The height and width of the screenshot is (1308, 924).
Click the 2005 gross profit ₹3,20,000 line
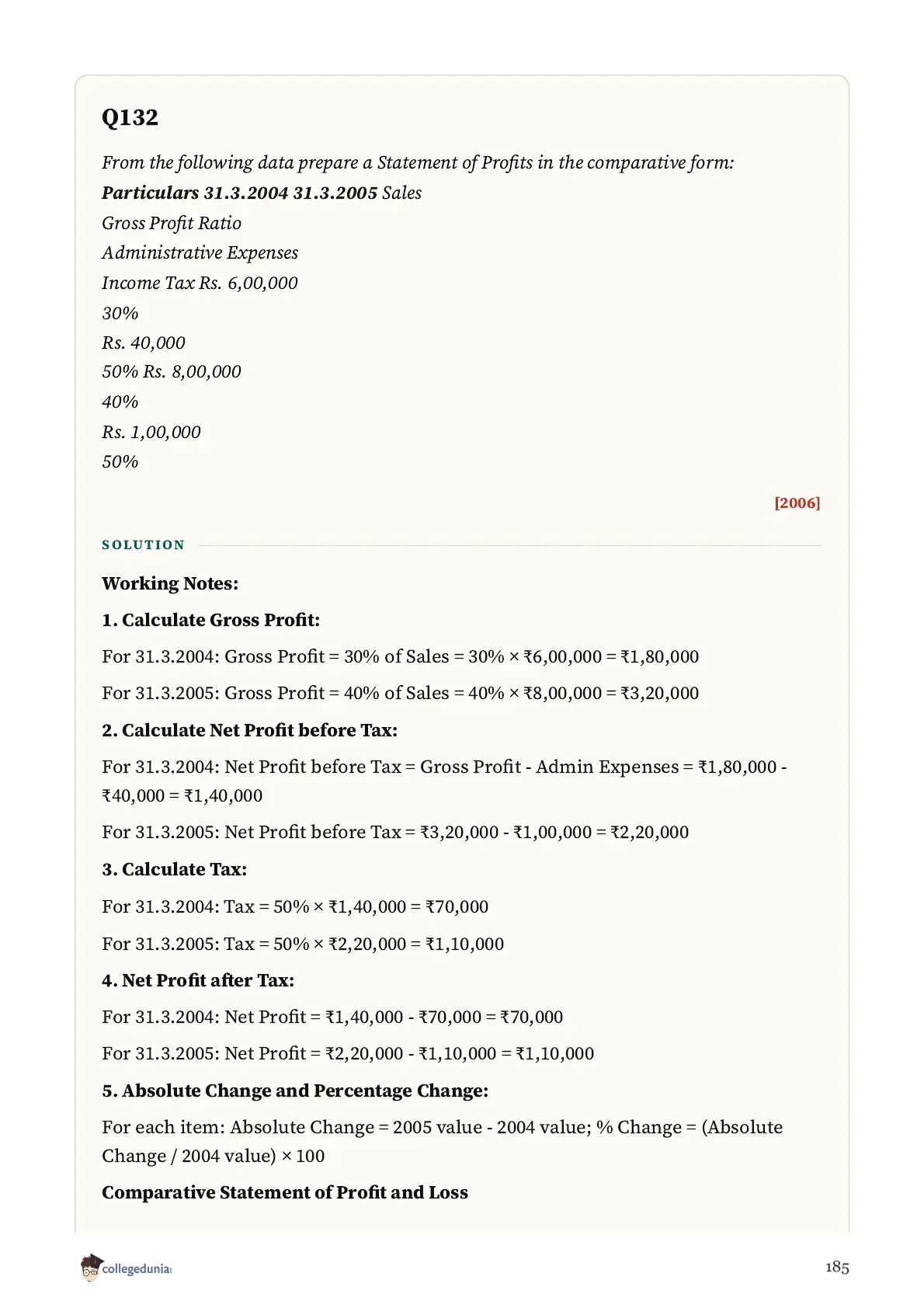pos(400,693)
